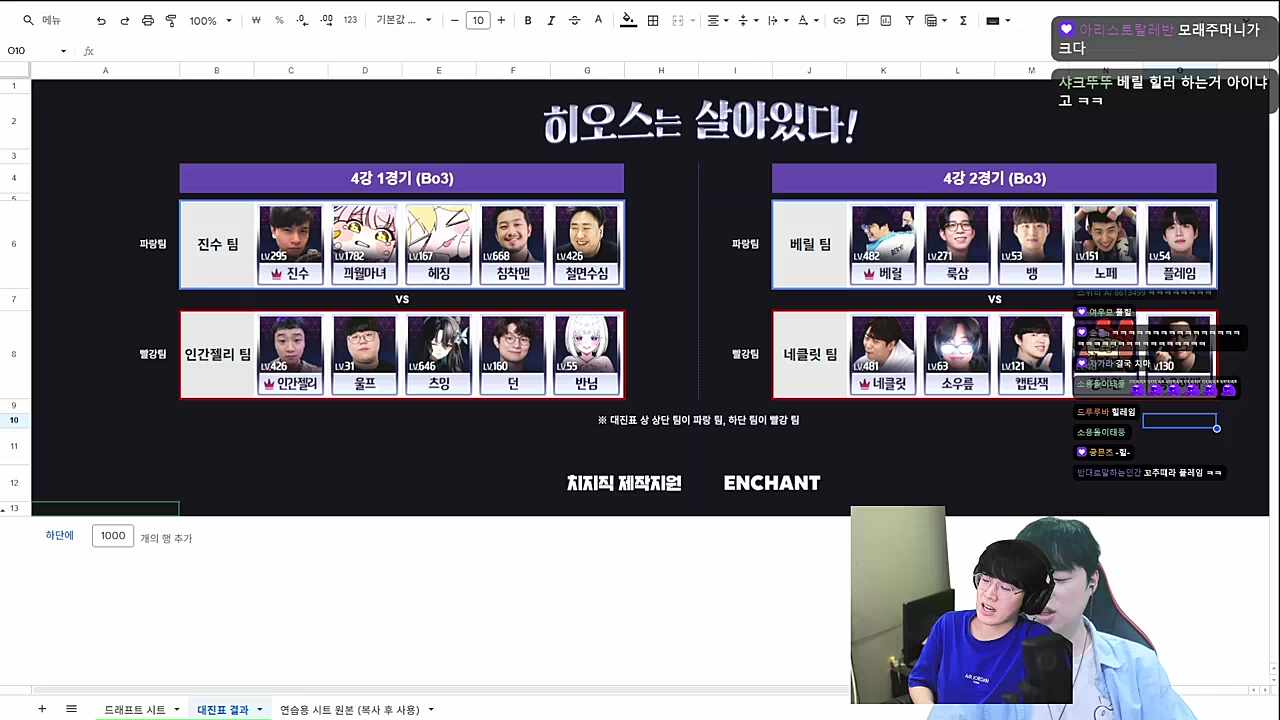Open 연습용 시트 원본 tab dropdown arrow
Image resolution: width=1280 pixels, height=720 pixels.
(431, 710)
